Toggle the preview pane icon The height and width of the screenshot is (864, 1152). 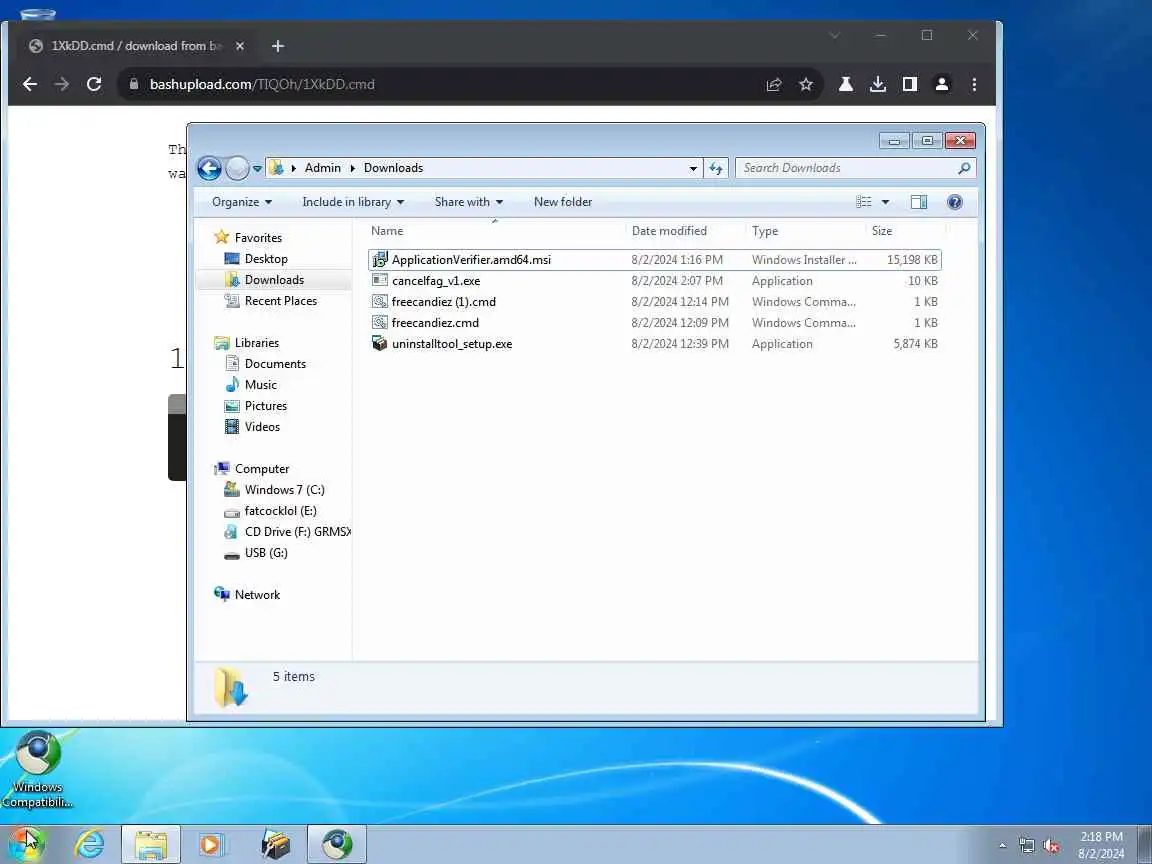[x=918, y=202]
